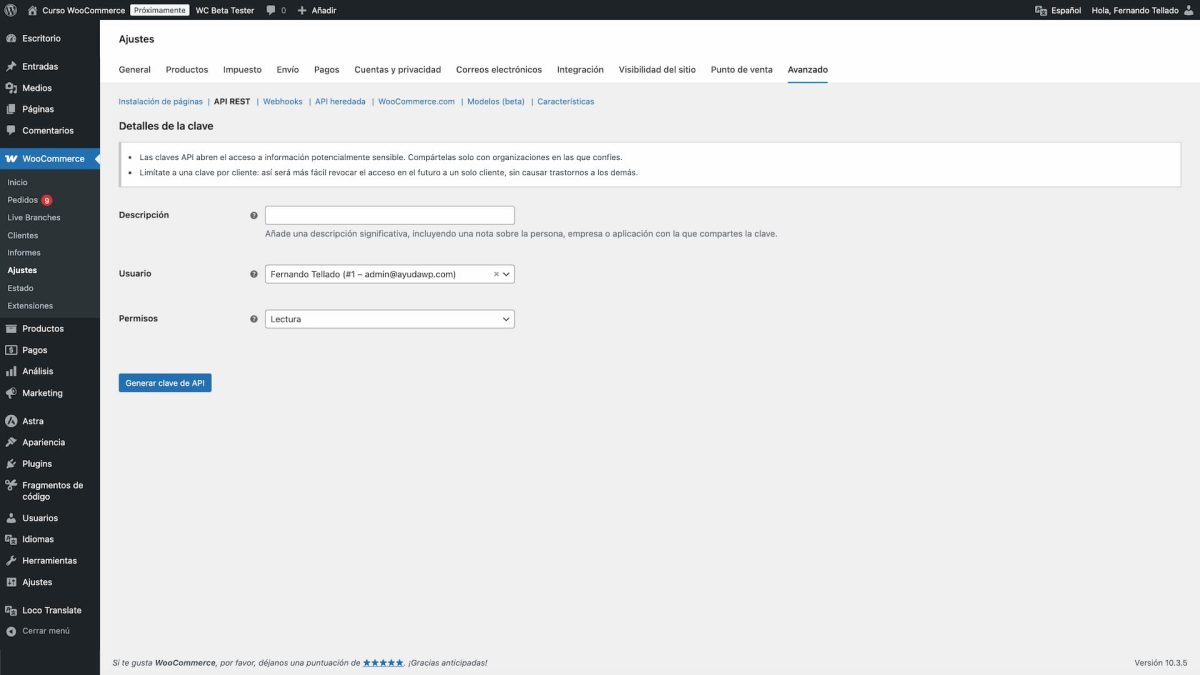The width and height of the screenshot is (1200, 675).
Task: Switch to the Envío tab
Action: pos(288,69)
